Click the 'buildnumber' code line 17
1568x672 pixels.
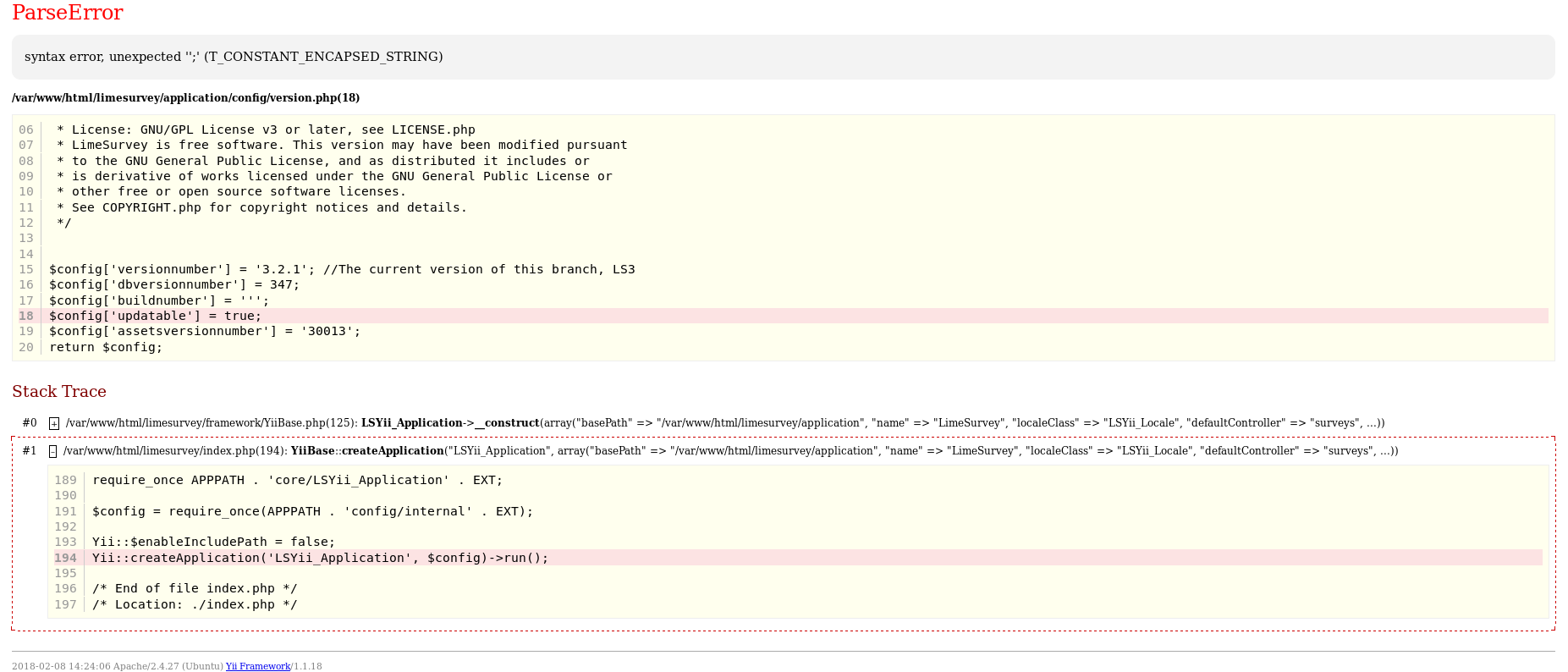click(x=159, y=300)
